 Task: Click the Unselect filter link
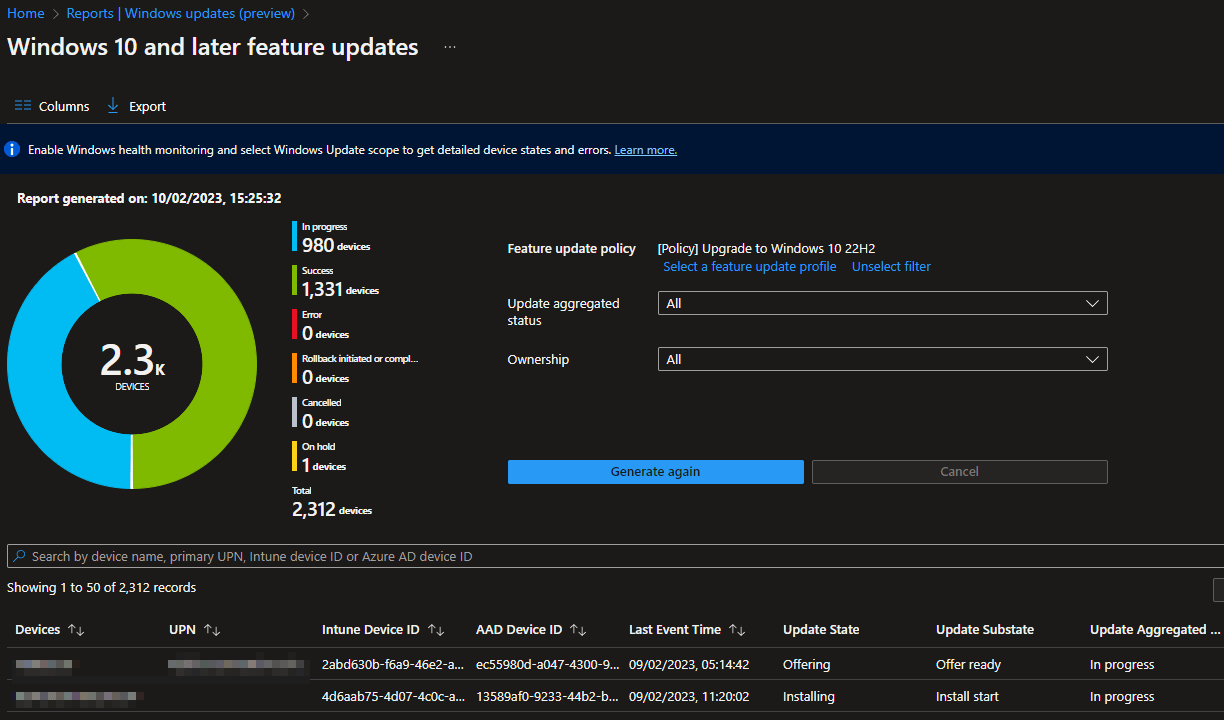coord(891,267)
